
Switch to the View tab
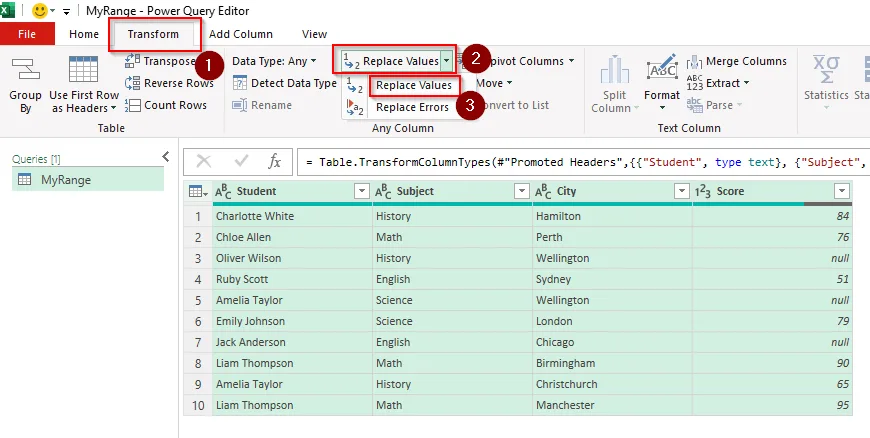pos(314,34)
